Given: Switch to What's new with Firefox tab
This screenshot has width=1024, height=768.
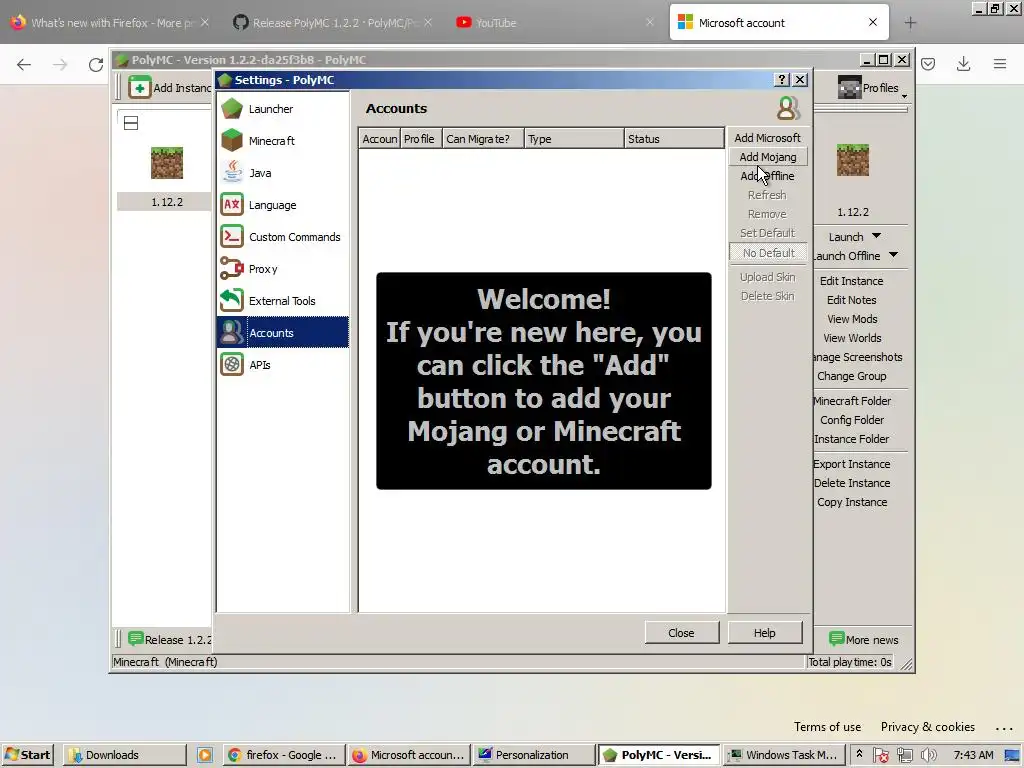Looking at the screenshot, I should (x=111, y=22).
